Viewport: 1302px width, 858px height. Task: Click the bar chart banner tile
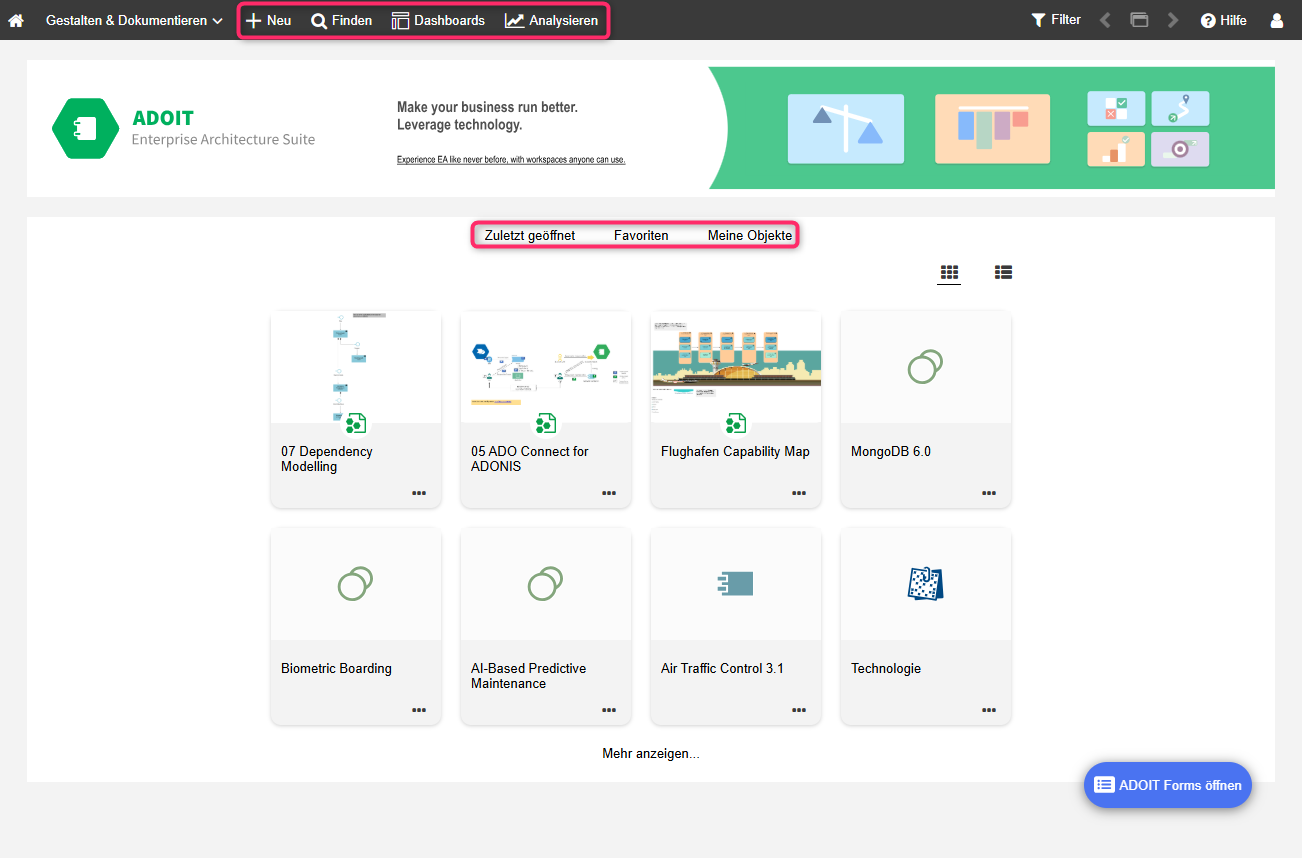(x=1116, y=149)
